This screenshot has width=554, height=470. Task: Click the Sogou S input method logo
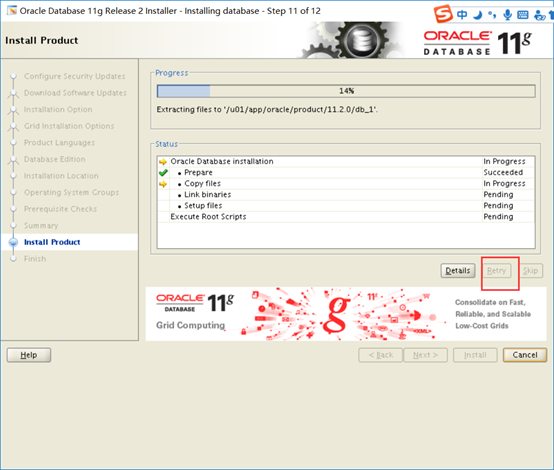coord(443,14)
